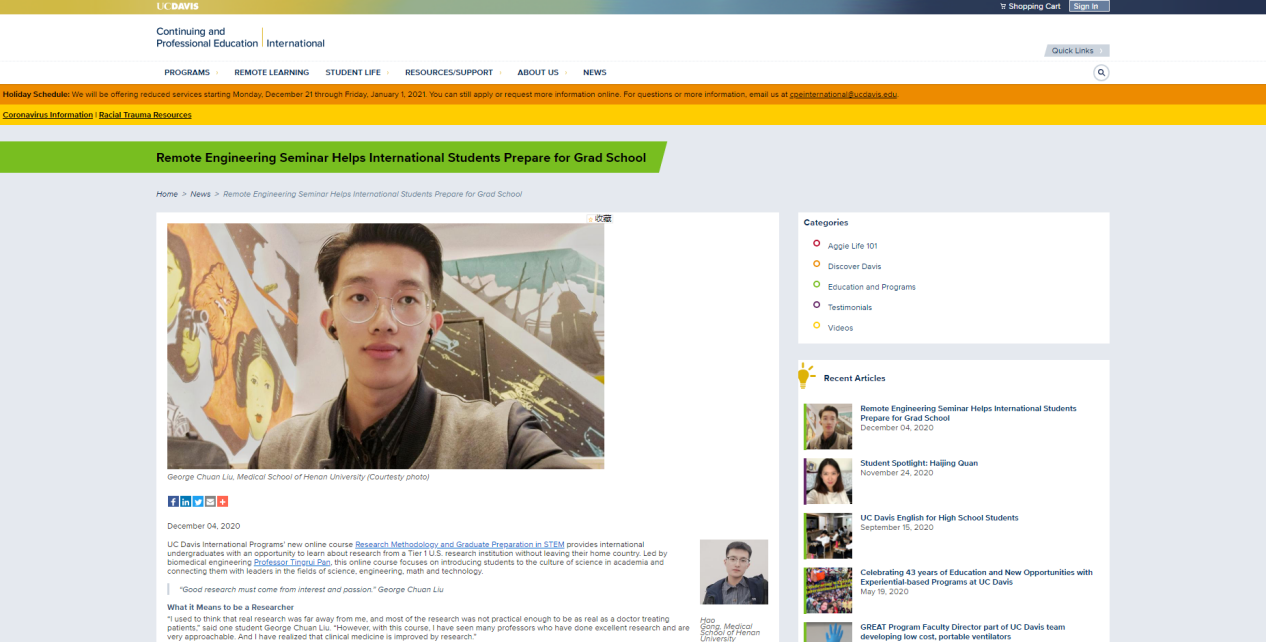This screenshot has height=642, width=1266.
Task: Select the Aggie Life 101 category
Action: (852, 246)
